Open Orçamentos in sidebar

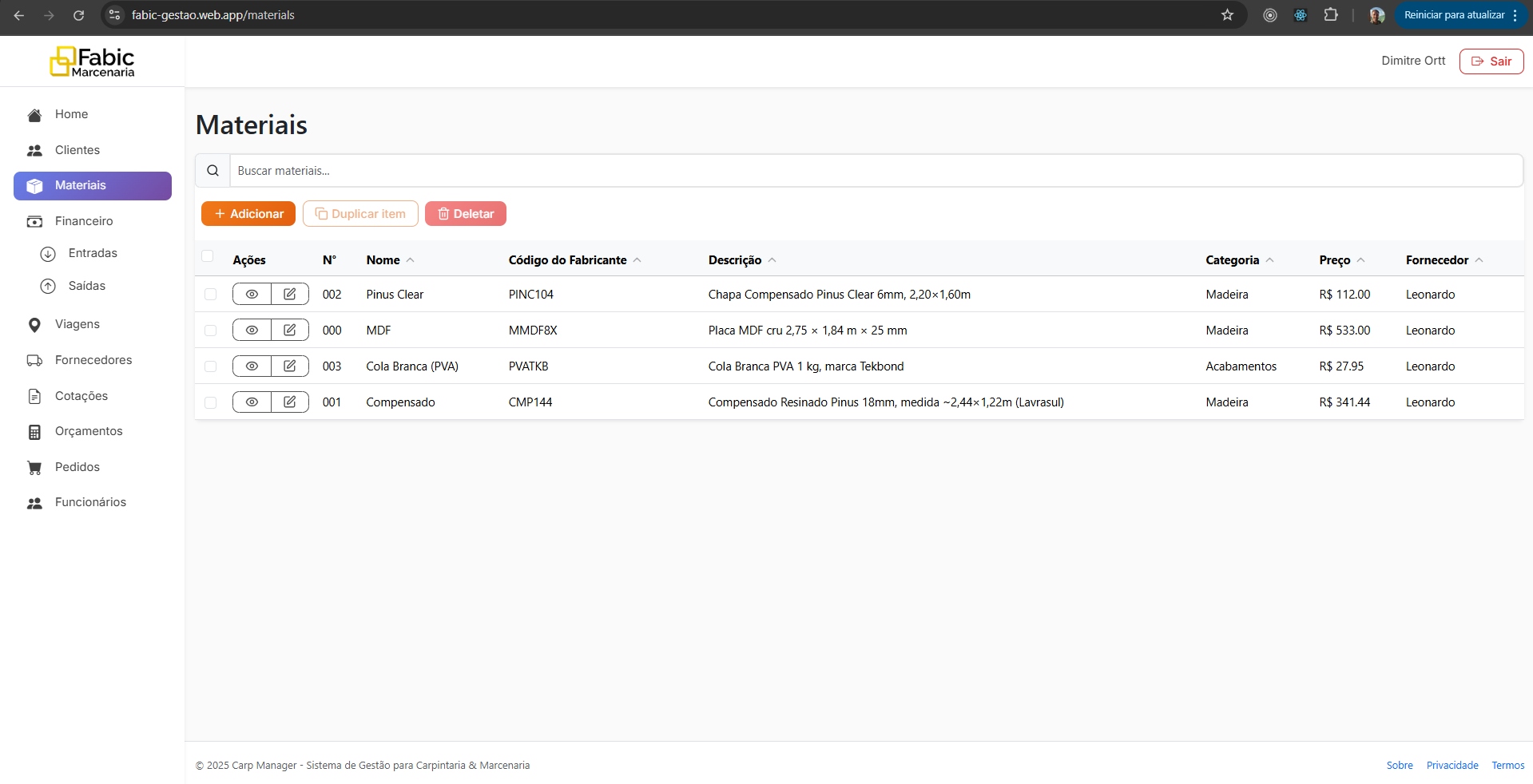93,431
